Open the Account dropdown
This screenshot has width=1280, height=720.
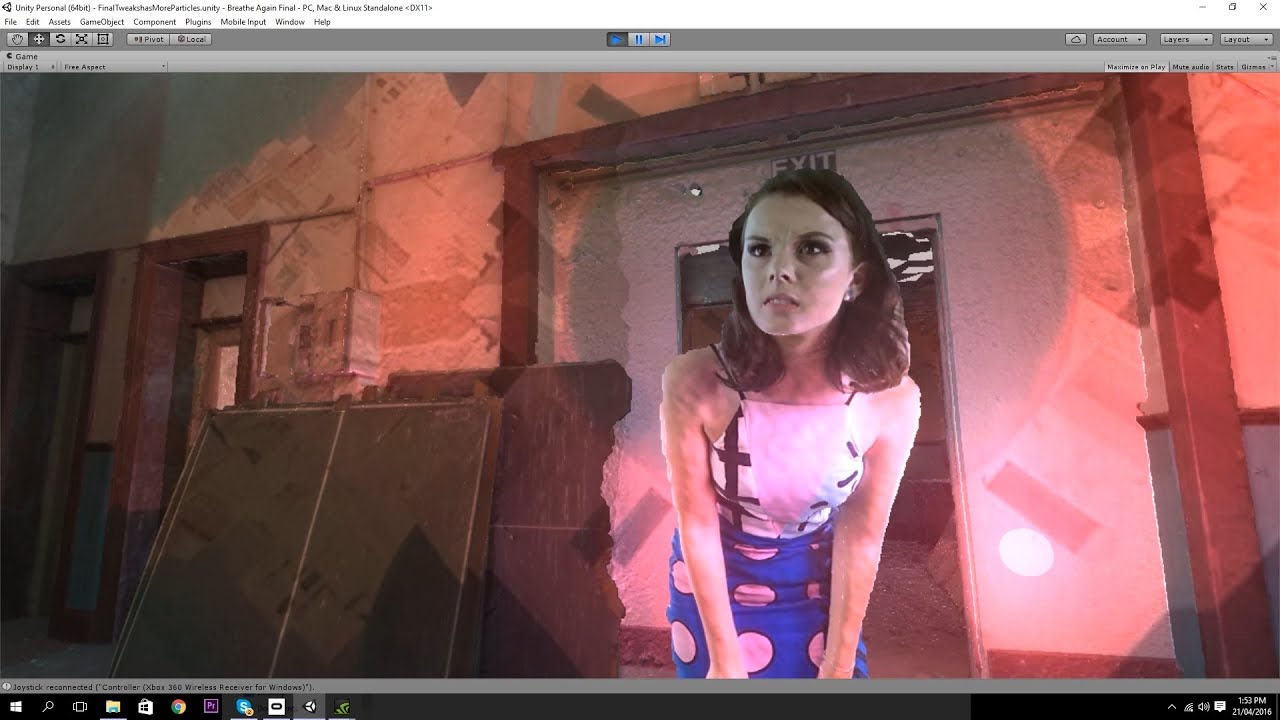click(x=1118, y=39)
